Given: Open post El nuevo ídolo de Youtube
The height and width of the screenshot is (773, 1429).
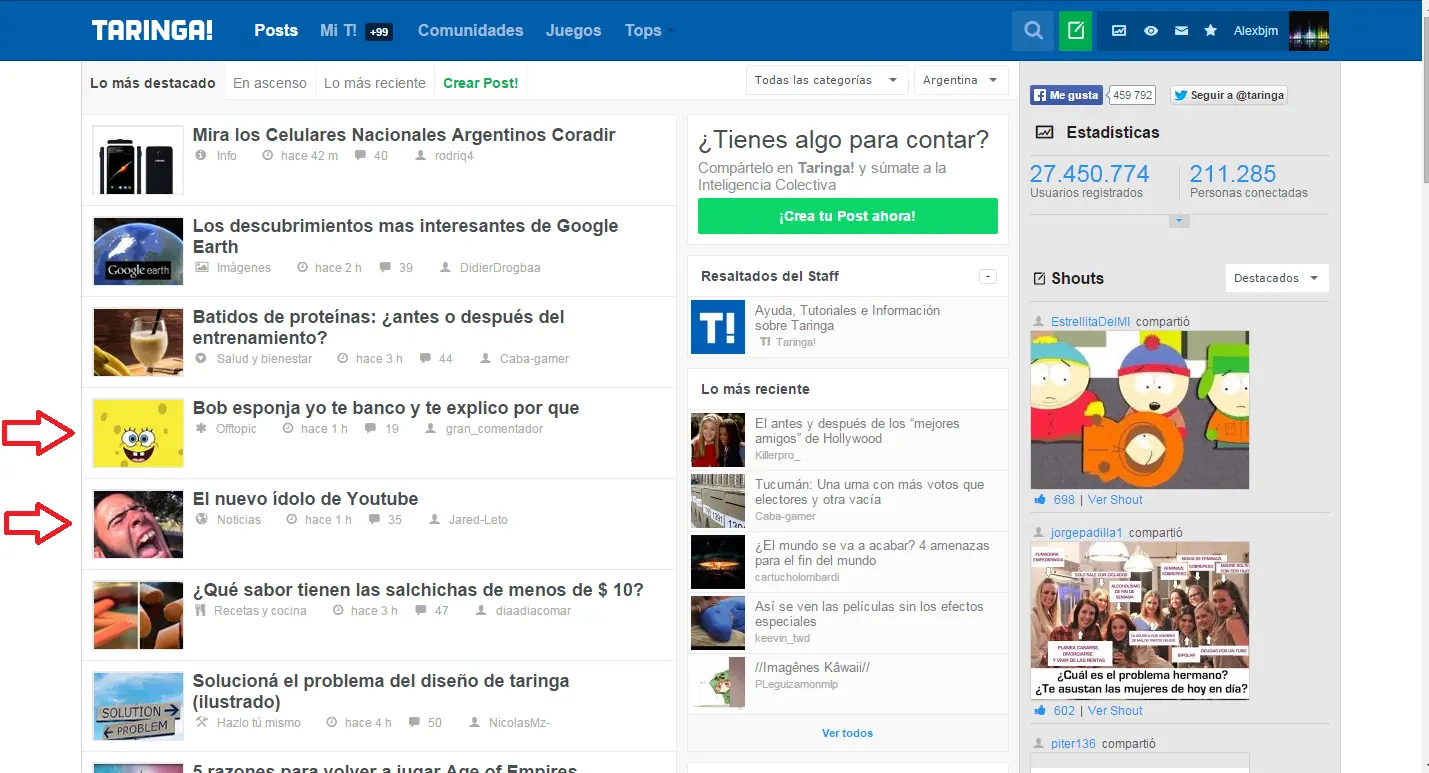Looking at the screenshot, I should coord(306,499).
